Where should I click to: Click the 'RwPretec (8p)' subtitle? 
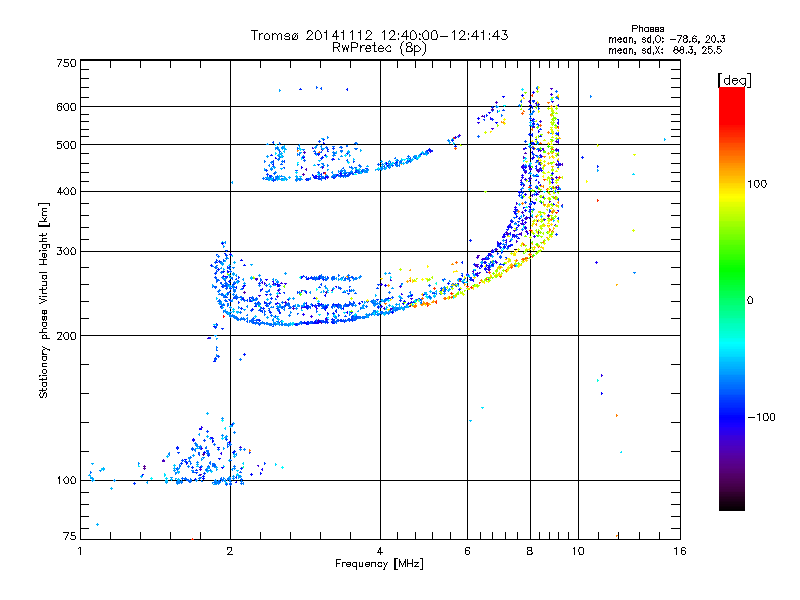(379, 48)
